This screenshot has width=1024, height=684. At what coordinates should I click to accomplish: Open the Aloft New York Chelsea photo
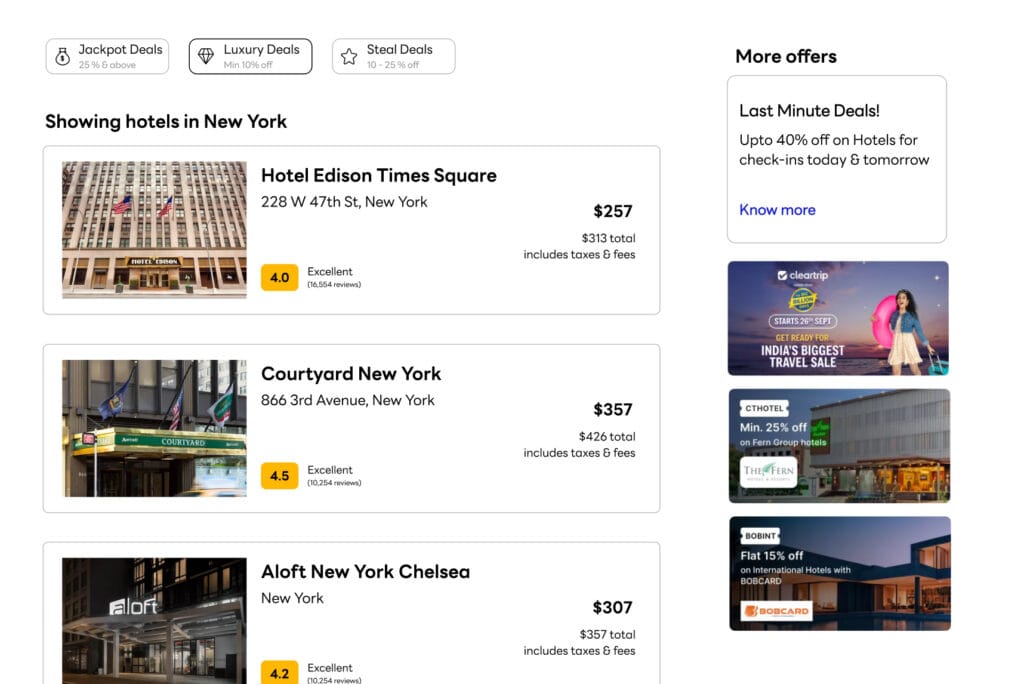click(154, 620)
